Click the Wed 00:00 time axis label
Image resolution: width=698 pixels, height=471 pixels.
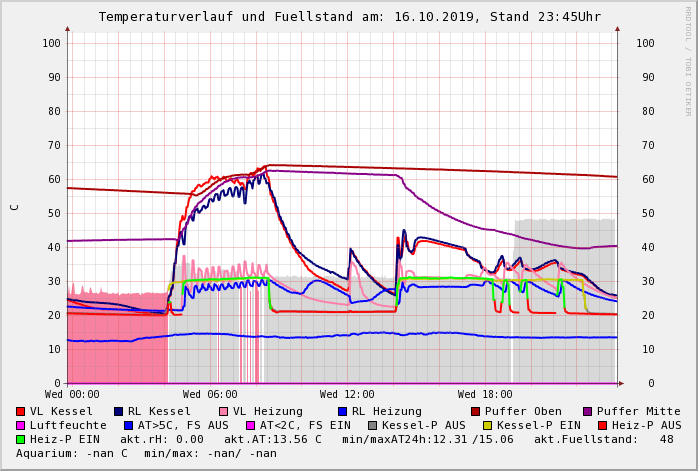pyautogui.click(x=72, y=394)
